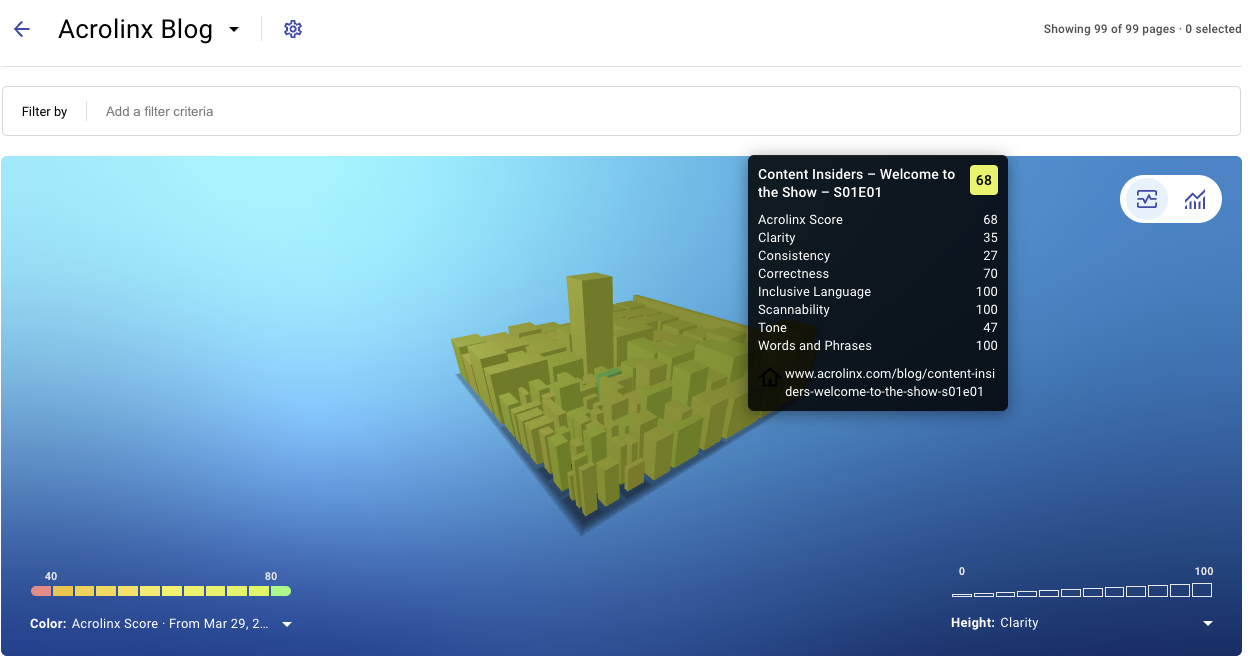Viewport: 1250px width, 663px height.
Task: Click the Showing 99 of 99 pages text
Action: pyautogui.click(x=1110, y=29)
